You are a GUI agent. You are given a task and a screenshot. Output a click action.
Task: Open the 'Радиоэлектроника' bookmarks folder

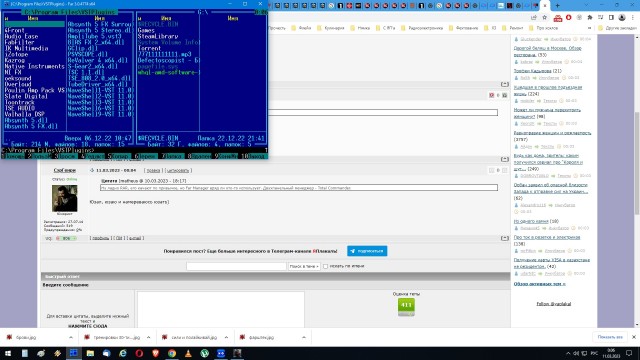pyautogui.click(x=422, y=28)
